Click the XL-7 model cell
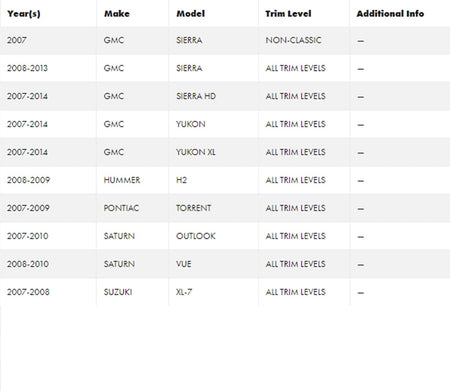 click(184, 292)
